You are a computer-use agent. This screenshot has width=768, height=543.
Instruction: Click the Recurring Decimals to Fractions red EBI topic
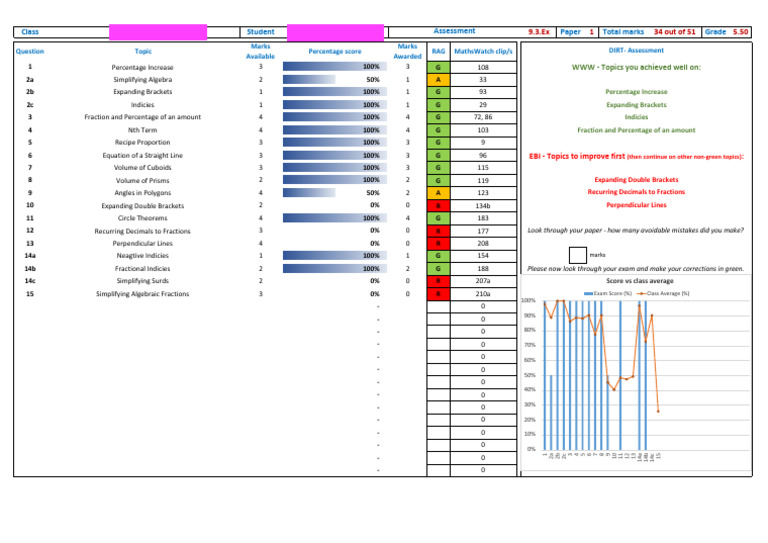pyautogui.click(x=636, y=192)
